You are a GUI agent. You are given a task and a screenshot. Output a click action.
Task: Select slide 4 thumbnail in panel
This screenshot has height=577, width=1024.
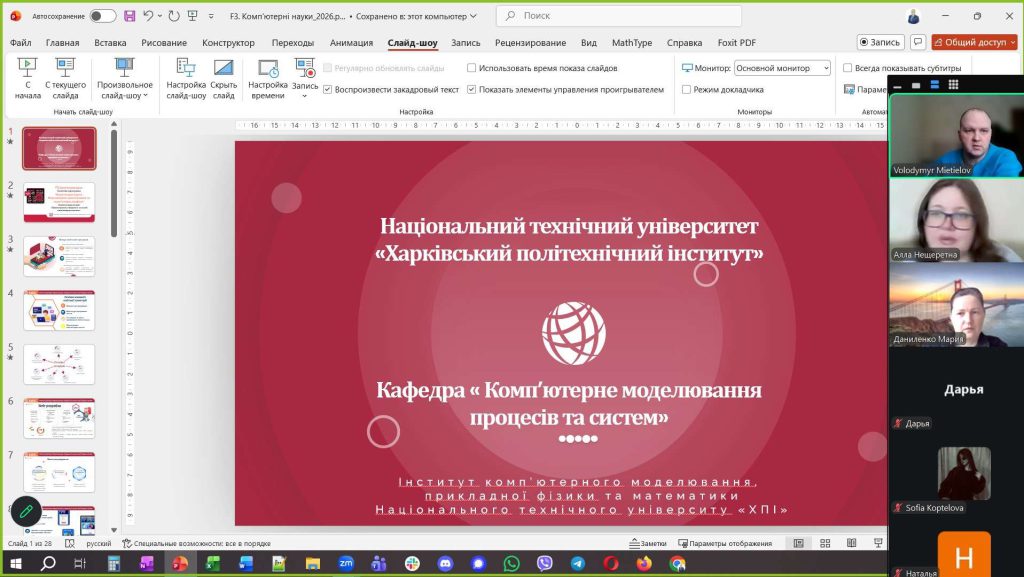[59, 310]
